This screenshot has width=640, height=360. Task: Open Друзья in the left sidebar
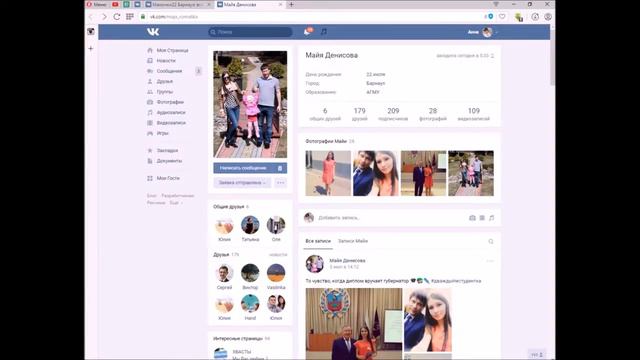(x=164, y=81)
